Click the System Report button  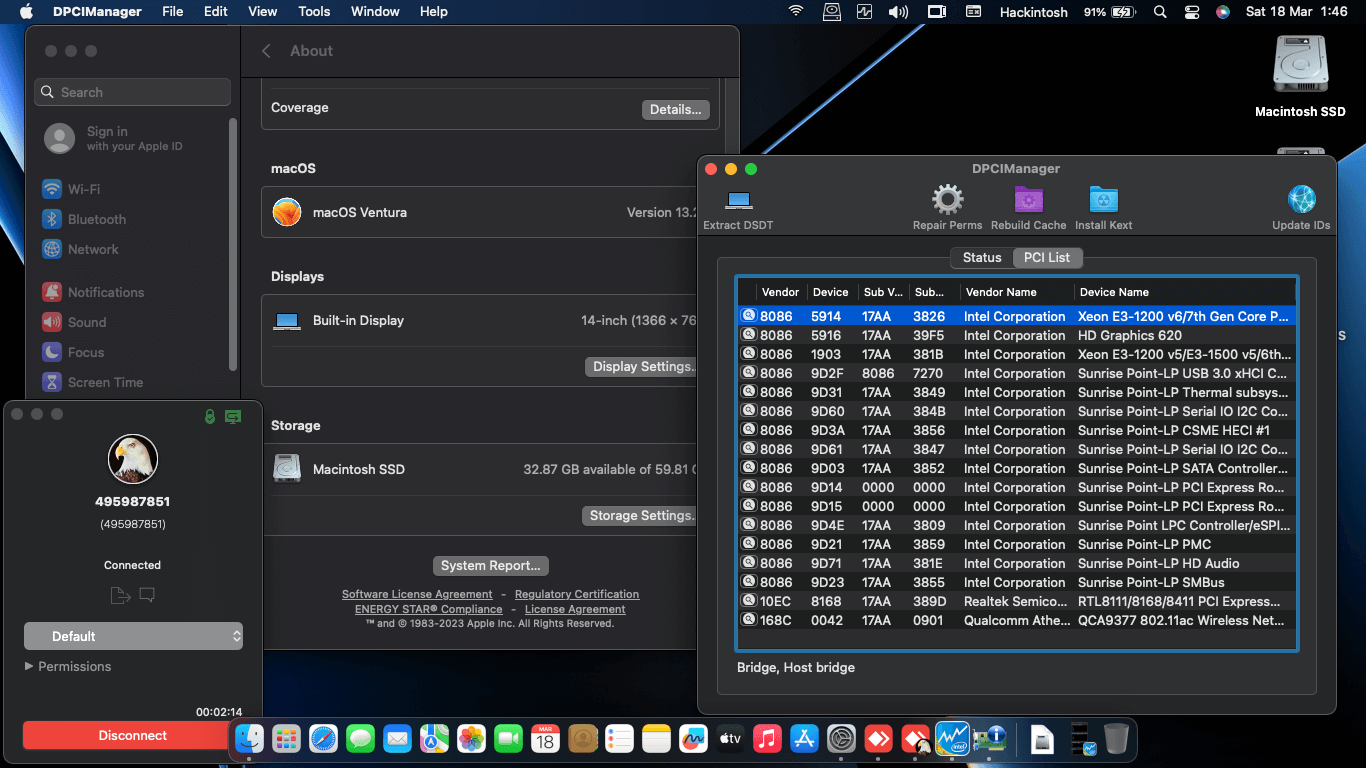(x=491, y=566)
